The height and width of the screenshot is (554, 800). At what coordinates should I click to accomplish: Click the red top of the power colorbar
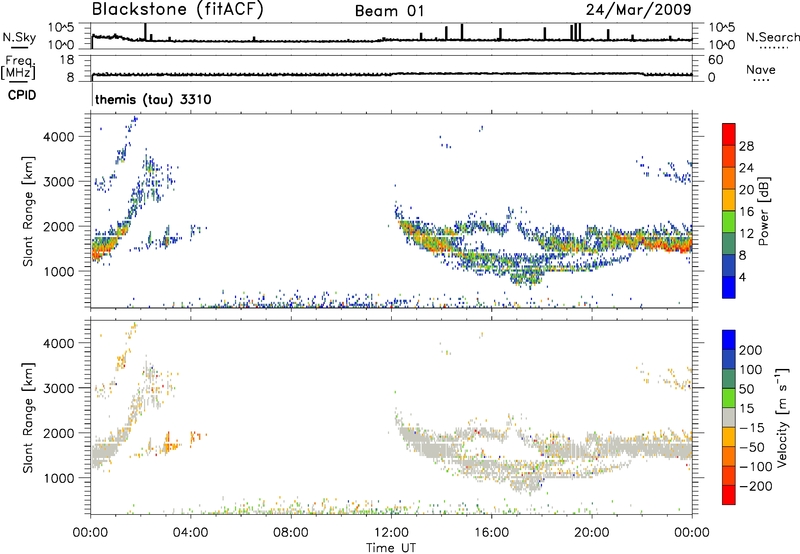(729, 135)
